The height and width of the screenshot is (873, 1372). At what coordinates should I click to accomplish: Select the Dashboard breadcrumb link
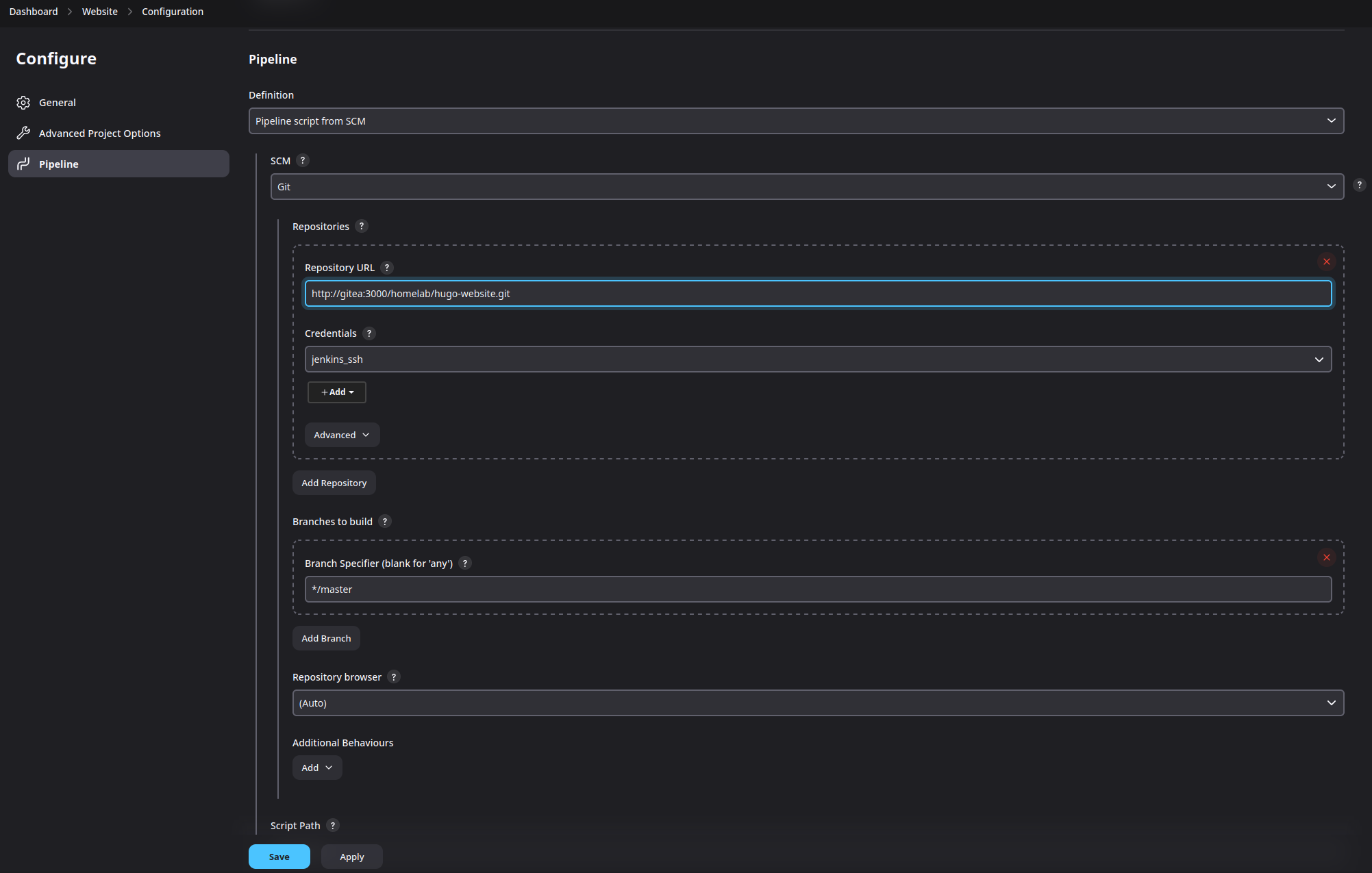pos(33,11)
